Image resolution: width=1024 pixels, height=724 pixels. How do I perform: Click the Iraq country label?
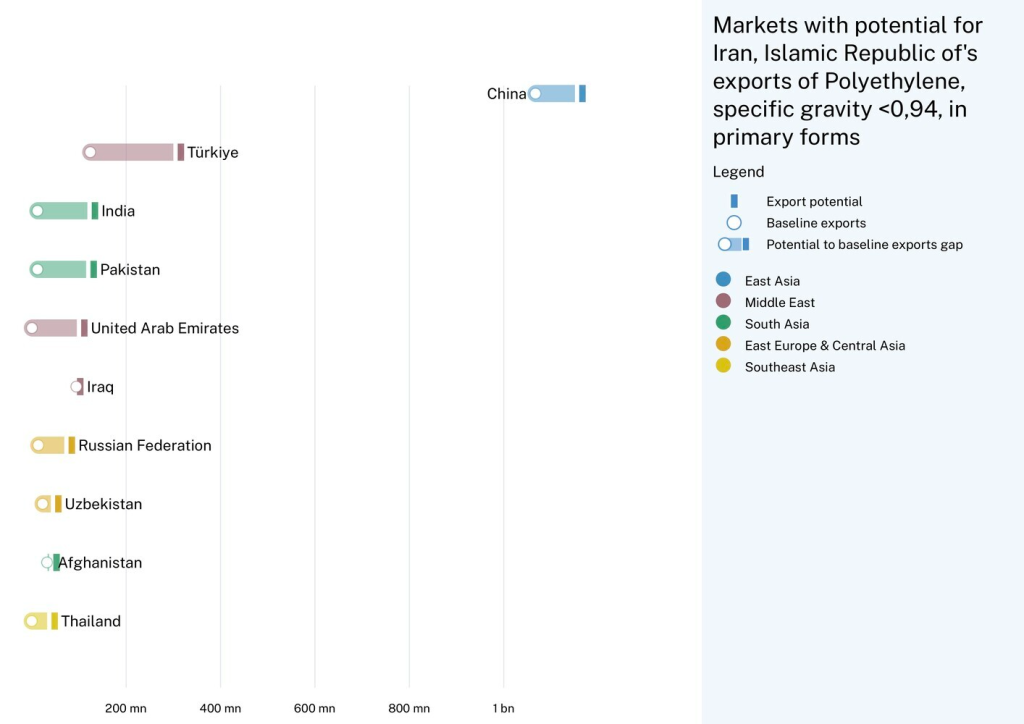coord(100,387)
